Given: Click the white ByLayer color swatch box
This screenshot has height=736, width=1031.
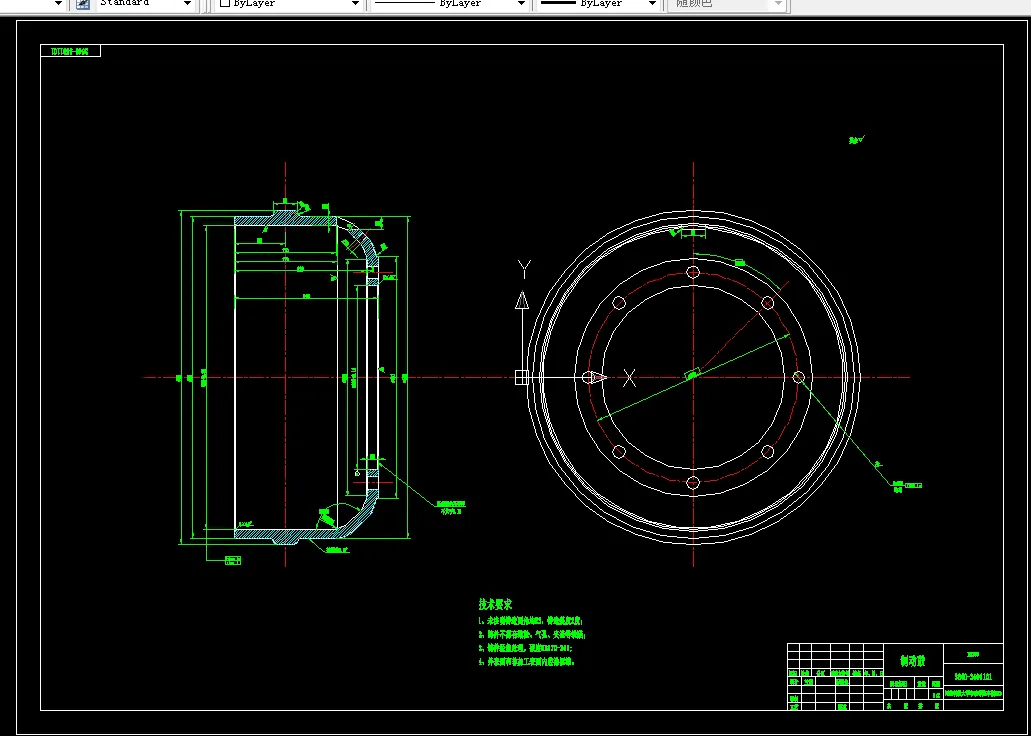Looking at the screenshot, I should [x=224, y=3].
